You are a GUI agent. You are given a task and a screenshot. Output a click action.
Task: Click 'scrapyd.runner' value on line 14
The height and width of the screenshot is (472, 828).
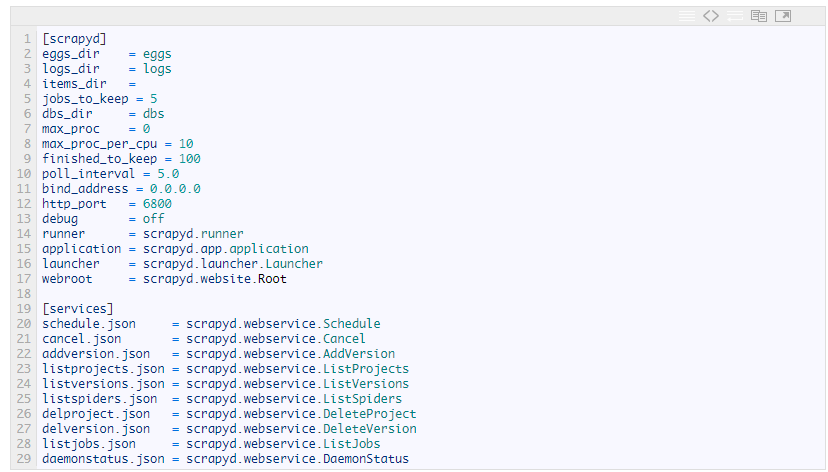click(x=193, y=234)
